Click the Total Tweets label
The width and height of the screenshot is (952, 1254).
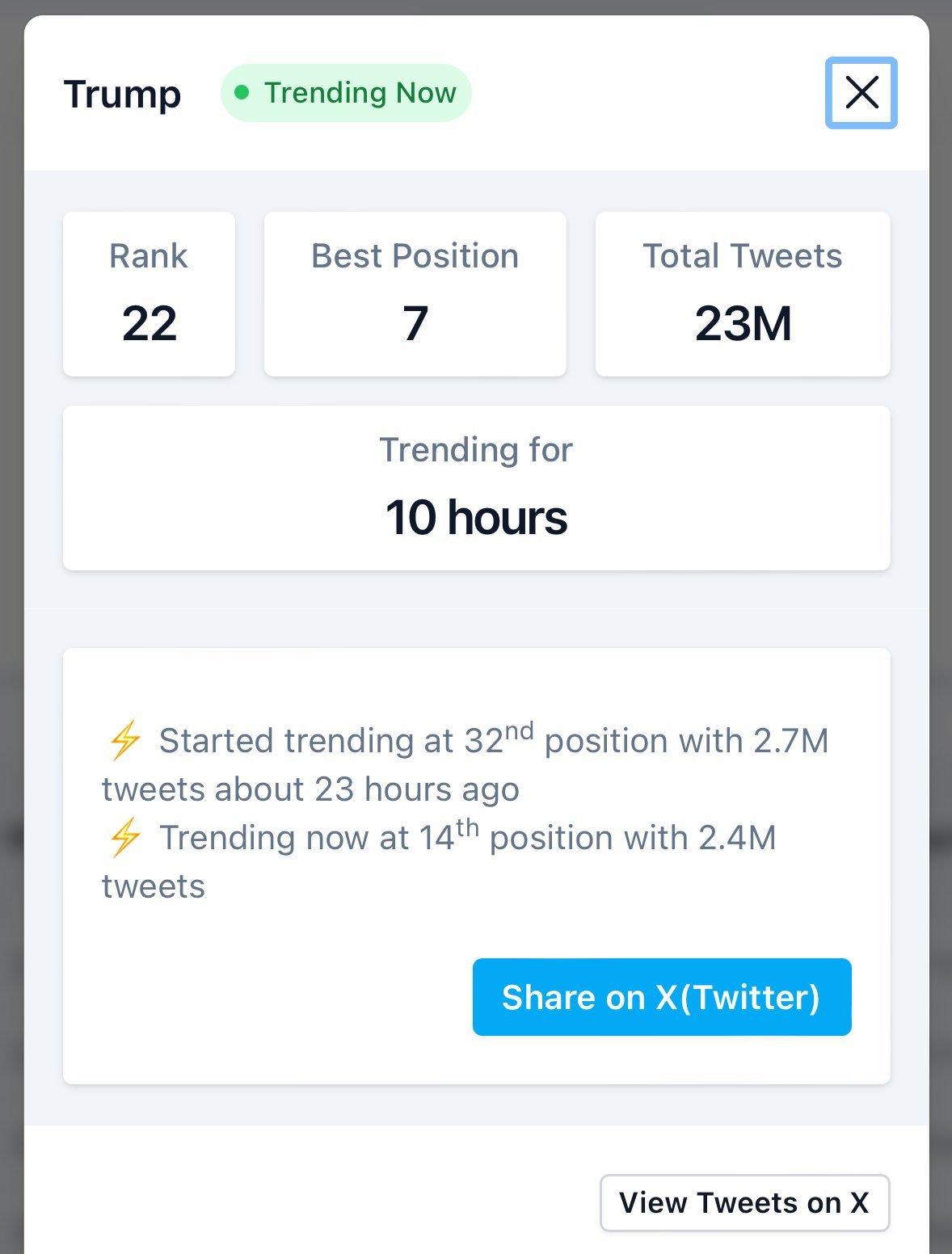(x=743, y=256)
